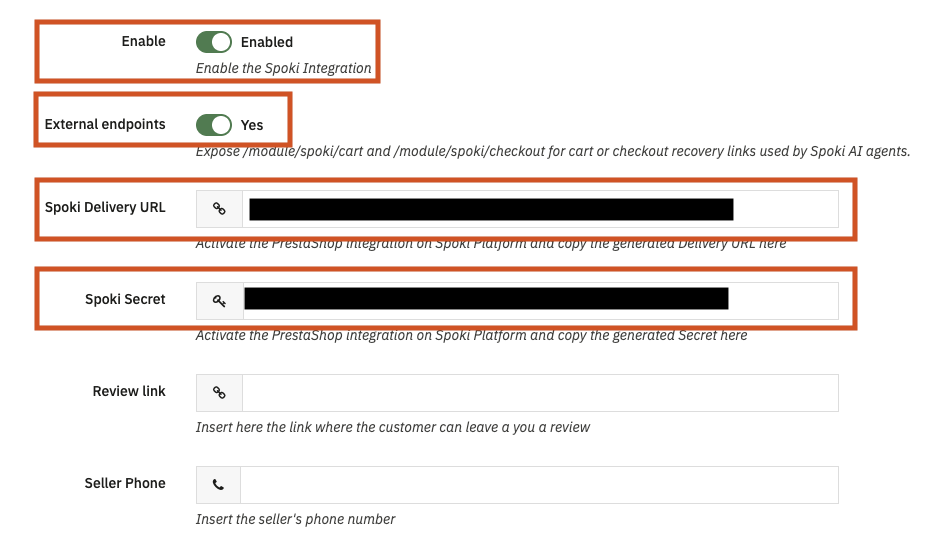Image resolution: width=933 pixels, height=552 pixels.
Task: Click into the Seller Phone text field
Action: 540,485
